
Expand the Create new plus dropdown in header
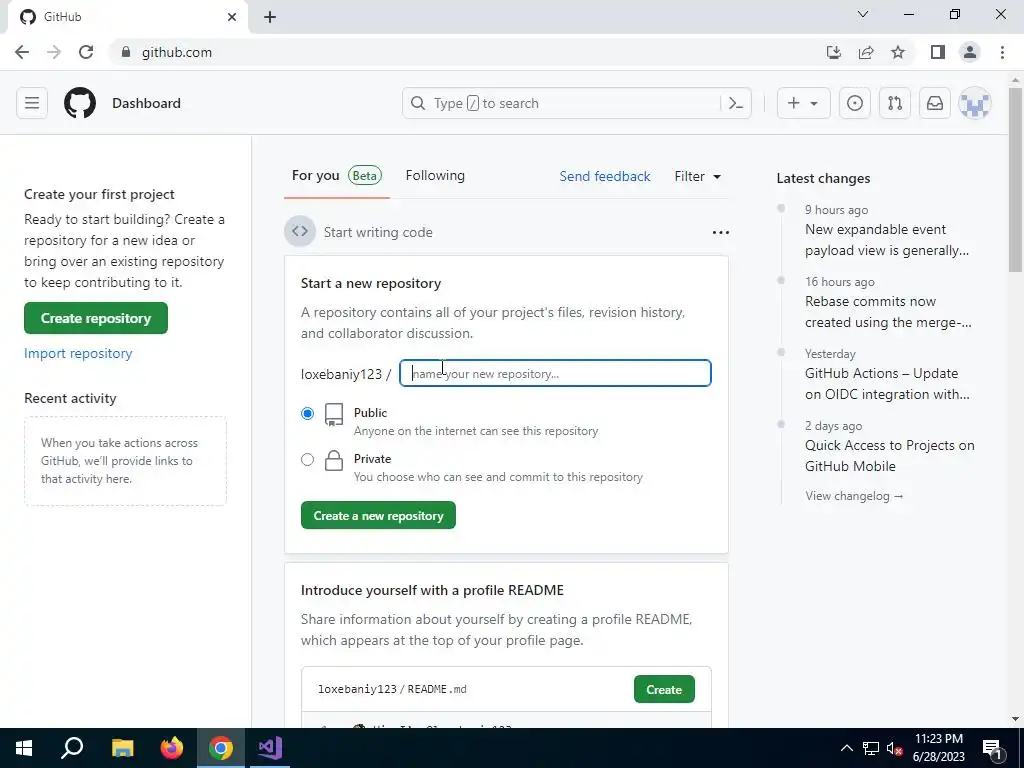(803, 103)
